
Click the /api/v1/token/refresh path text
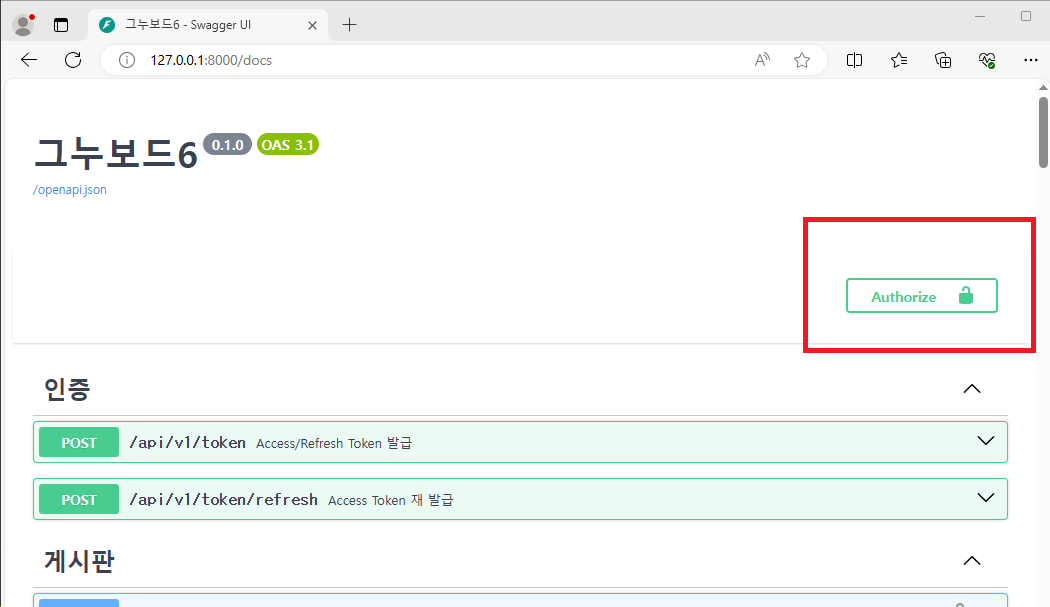(223, 499)
